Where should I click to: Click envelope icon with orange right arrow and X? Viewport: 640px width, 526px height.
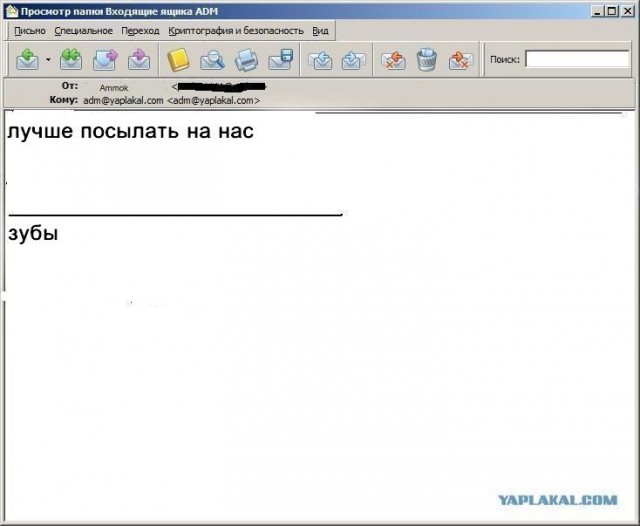pos(460,60)
